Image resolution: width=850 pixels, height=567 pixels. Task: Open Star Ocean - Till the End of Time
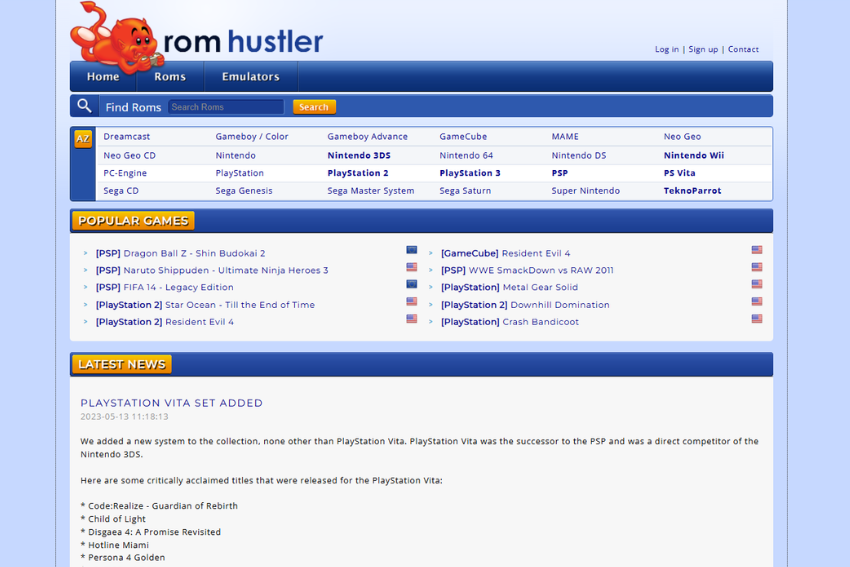pos(205,305)
